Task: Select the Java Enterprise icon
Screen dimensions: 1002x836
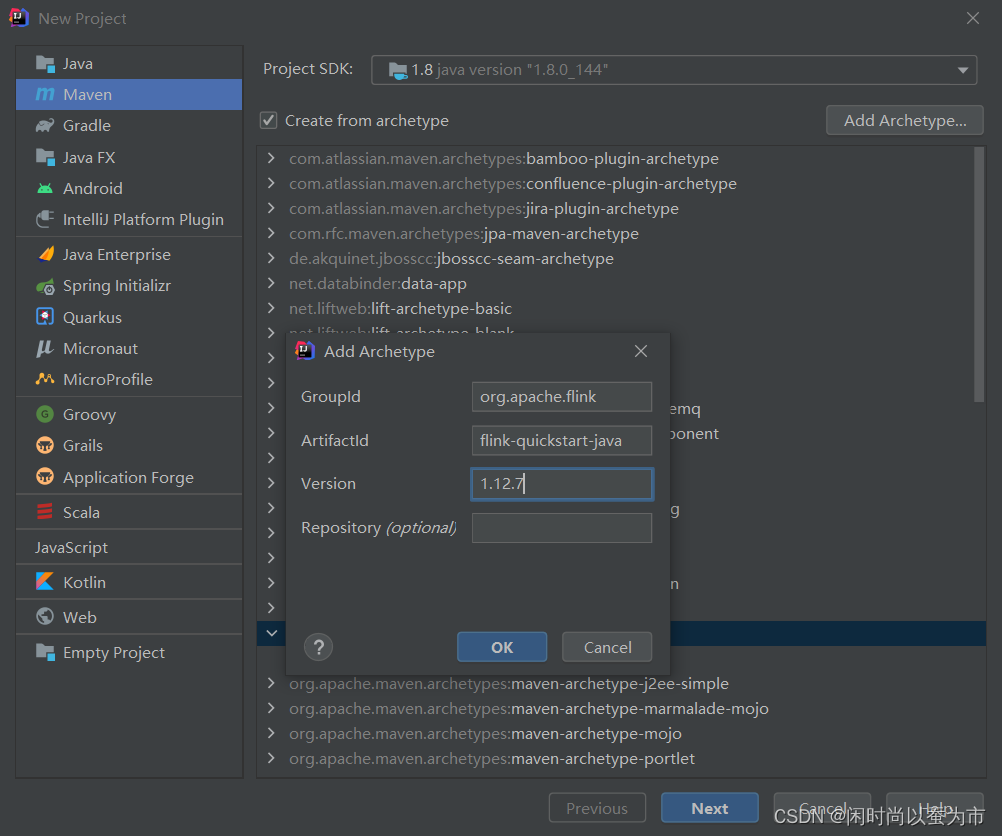Action: click(45, 254)
